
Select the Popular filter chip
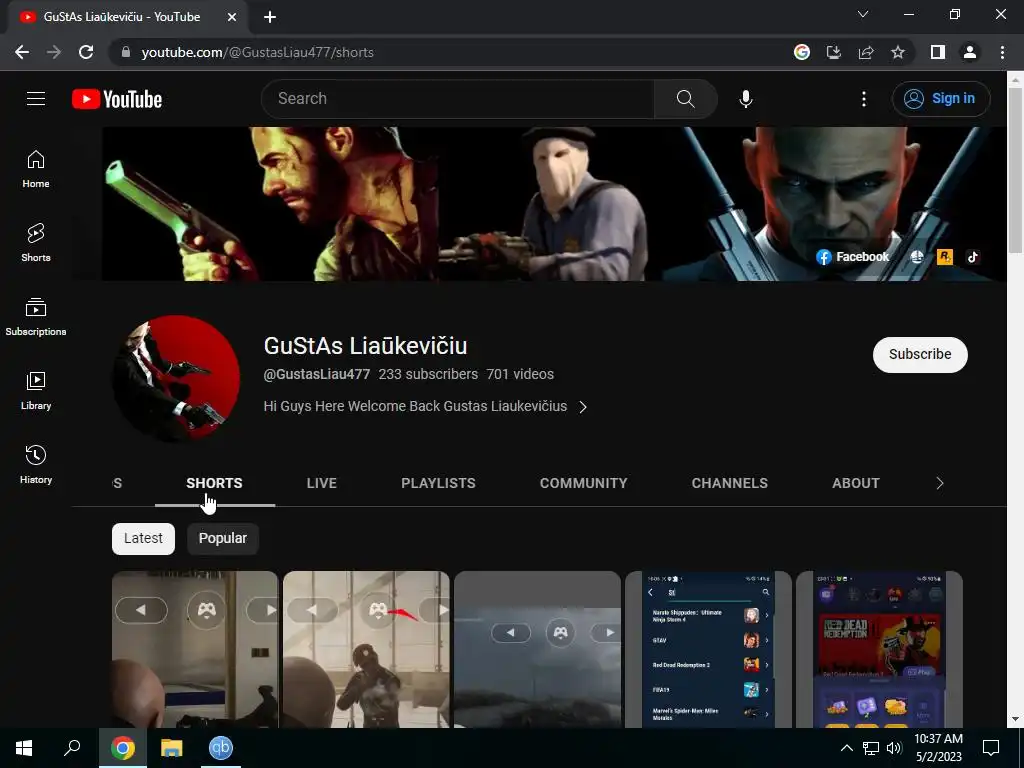pyautogui.click(x=223, y=539)
